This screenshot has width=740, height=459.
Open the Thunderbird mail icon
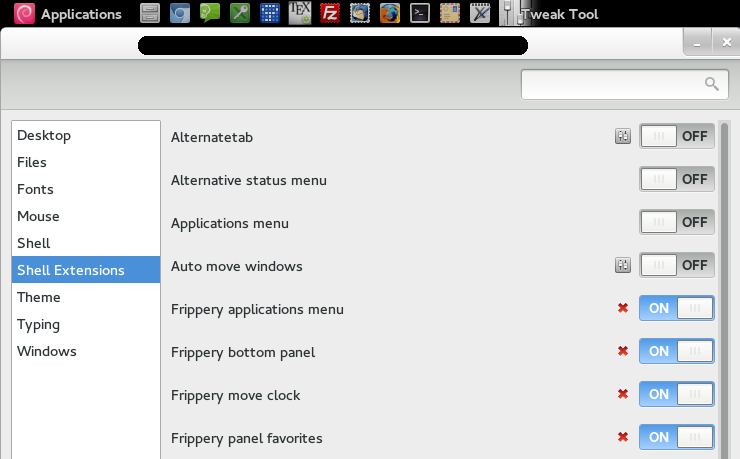point(360,14)
